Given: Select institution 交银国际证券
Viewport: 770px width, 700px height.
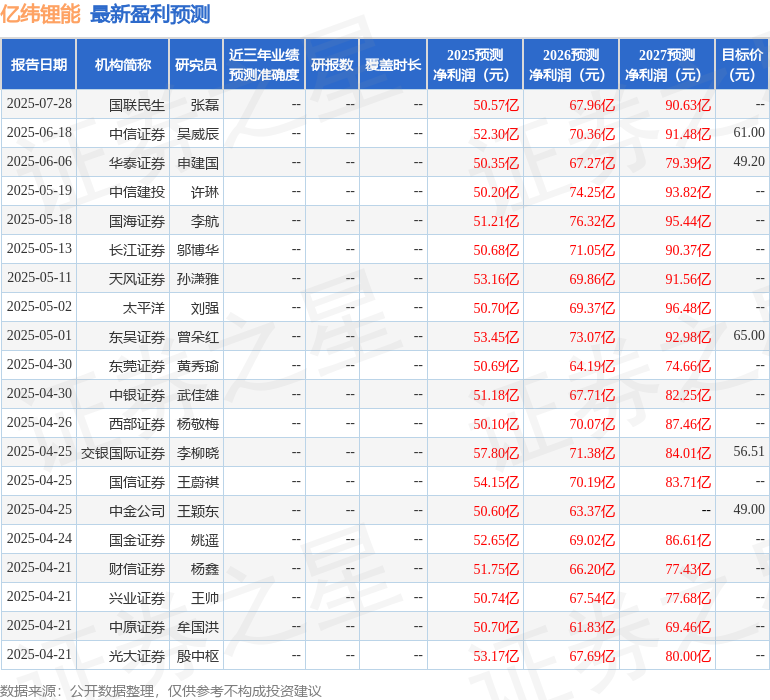Looking at the screenshot, I should (123, 452).
